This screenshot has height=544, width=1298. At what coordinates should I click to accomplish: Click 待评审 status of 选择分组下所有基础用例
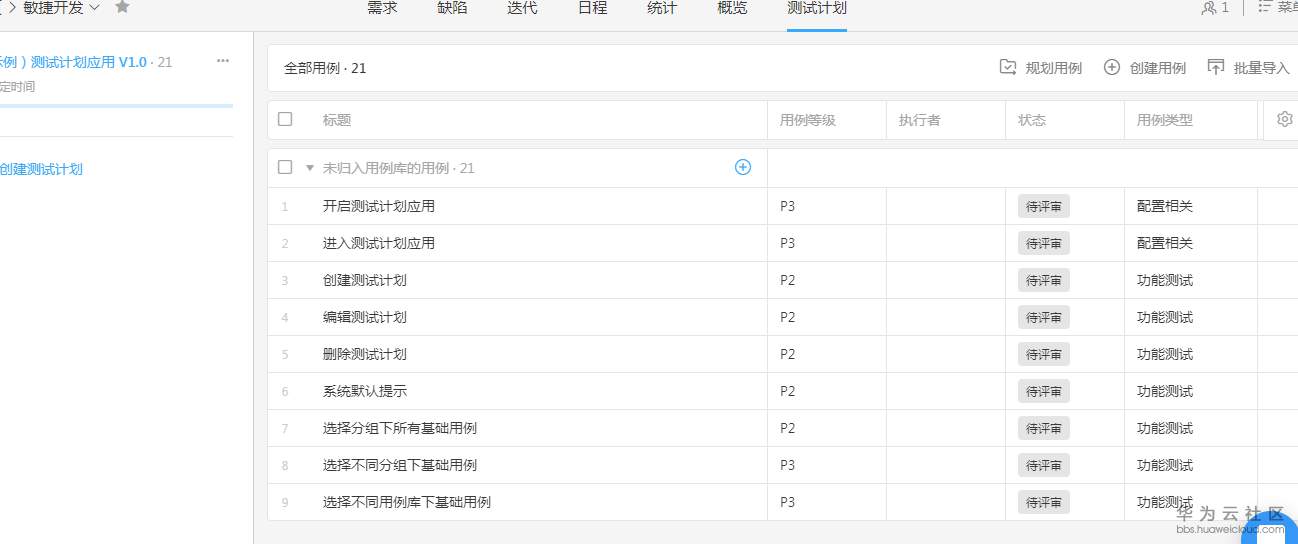(x=1044, y=428)
